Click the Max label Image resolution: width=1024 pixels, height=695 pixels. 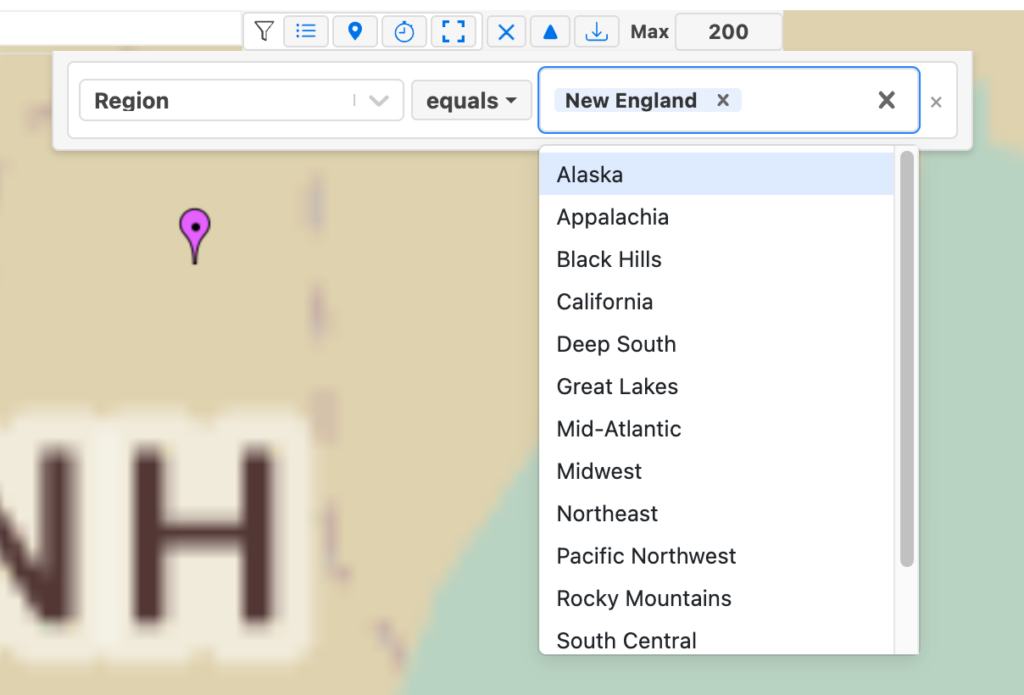pos(649,32)
